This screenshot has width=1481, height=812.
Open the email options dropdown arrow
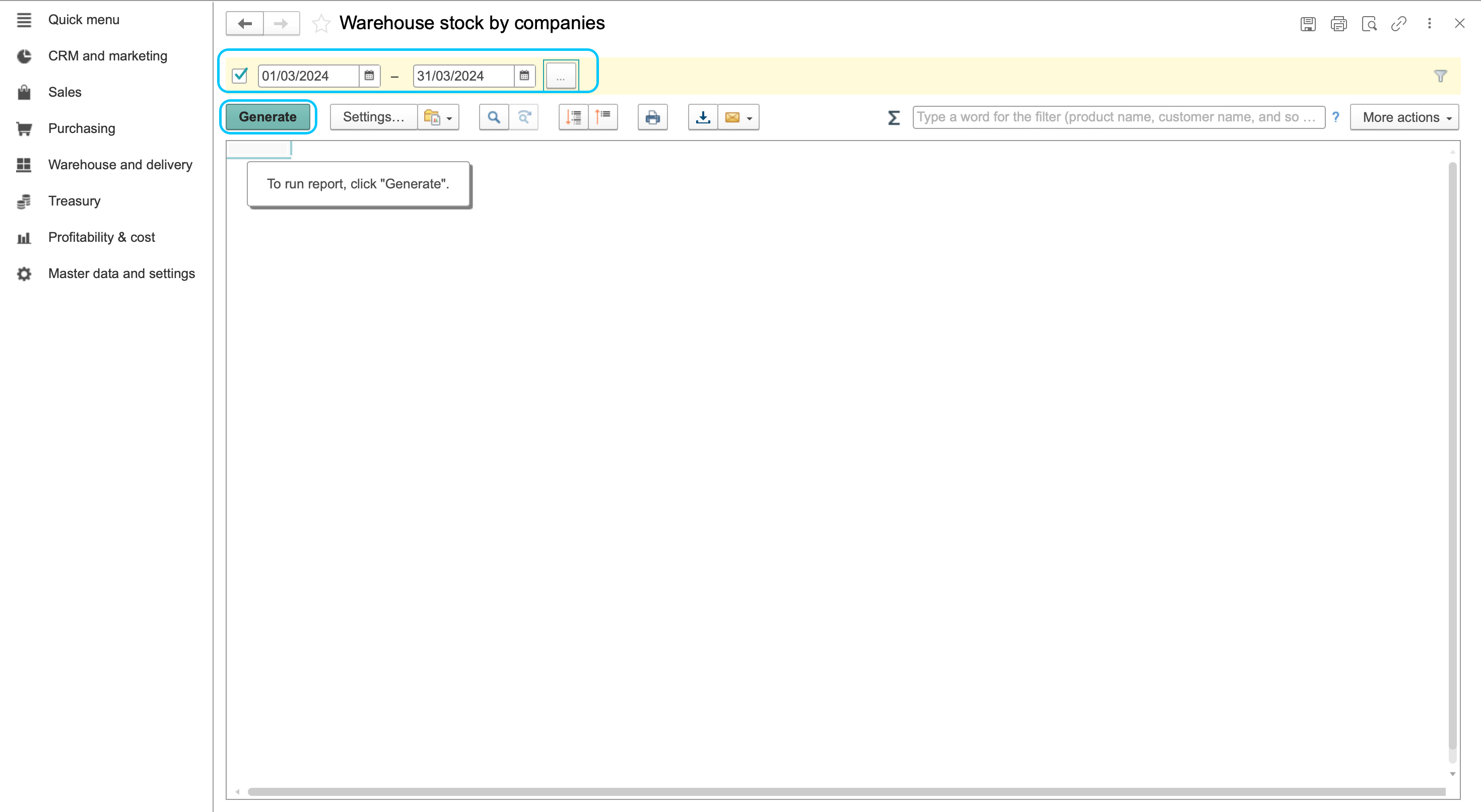[x=750, y=118]
